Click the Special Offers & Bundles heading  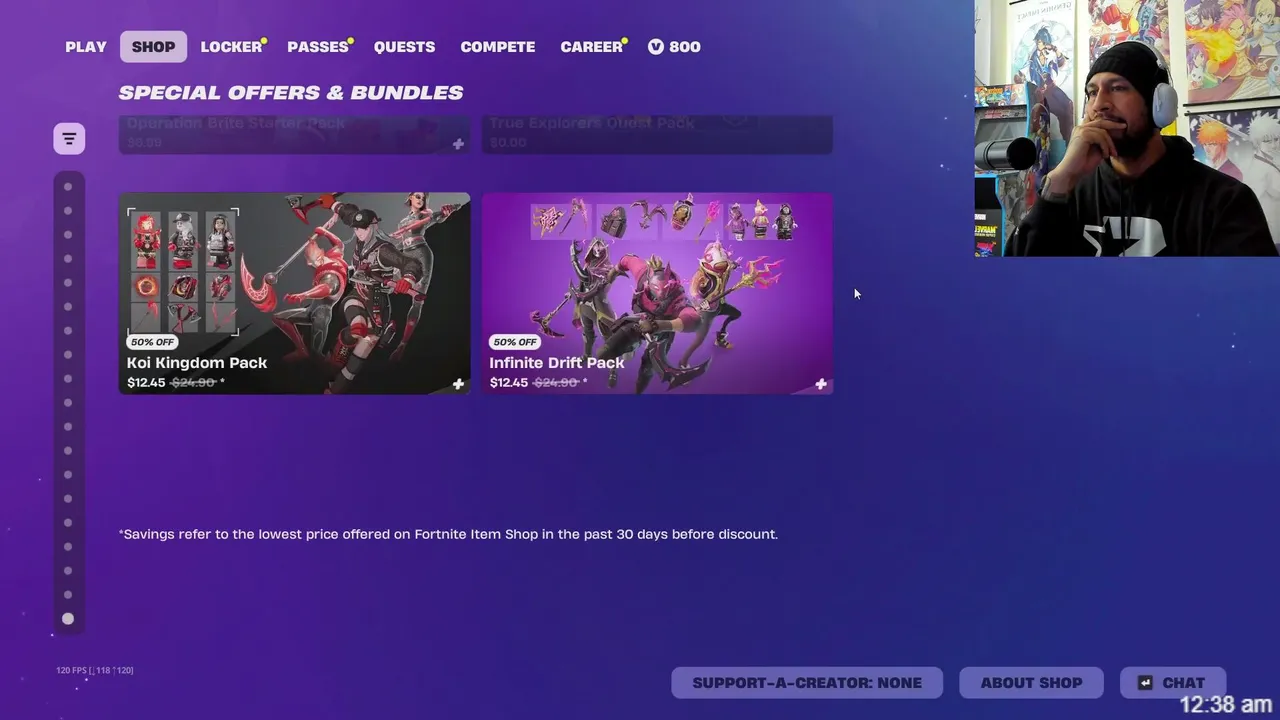click(x=291, y=93)
